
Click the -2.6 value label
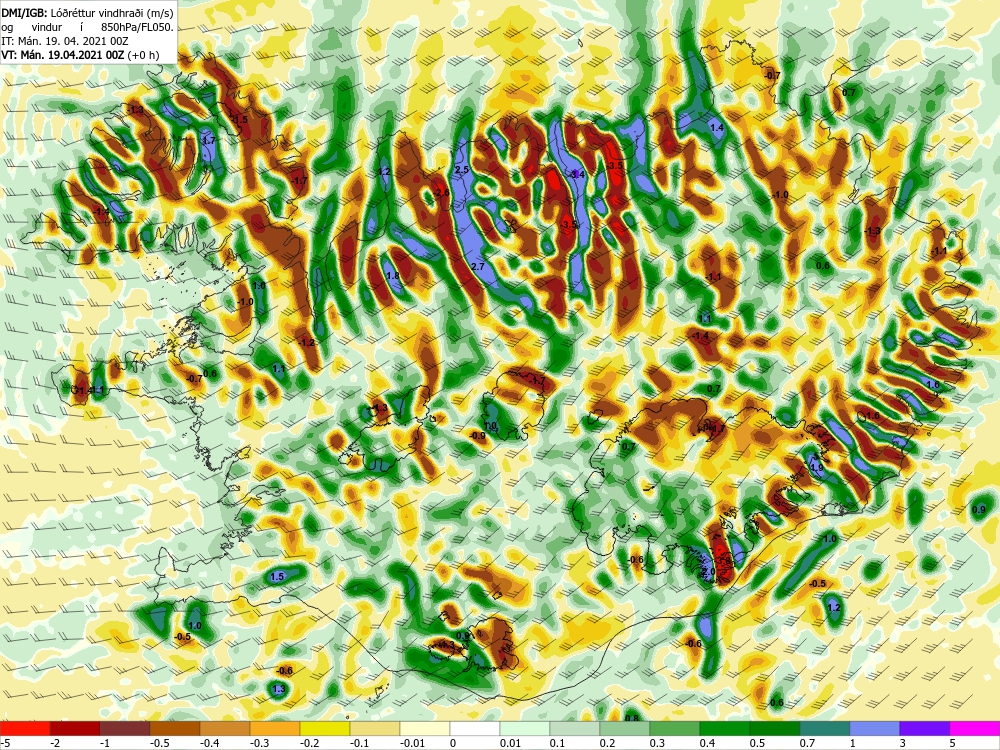441,193
